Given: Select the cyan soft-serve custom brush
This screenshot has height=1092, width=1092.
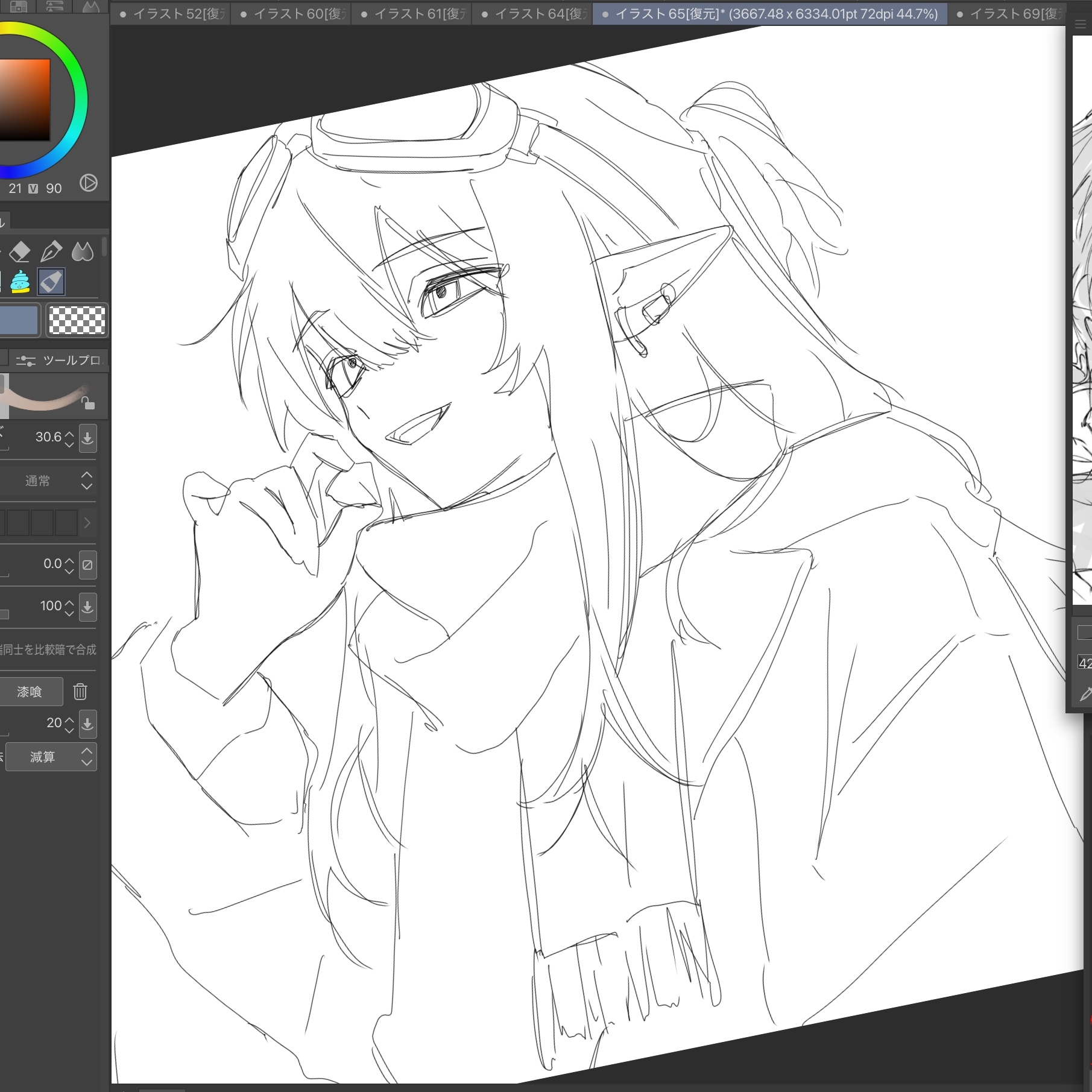Looking at the screenshot, I should tap(21, 282).
